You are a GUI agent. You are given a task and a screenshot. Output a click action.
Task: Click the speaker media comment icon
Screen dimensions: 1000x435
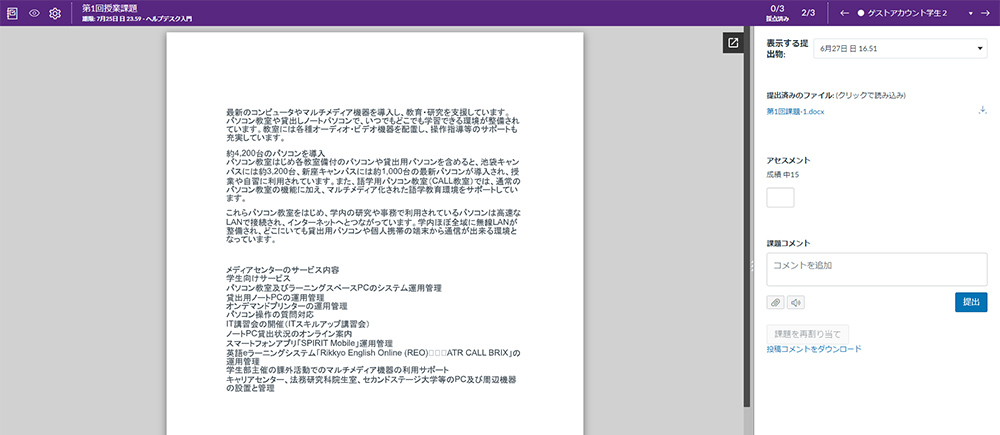(x=795, y=302)
